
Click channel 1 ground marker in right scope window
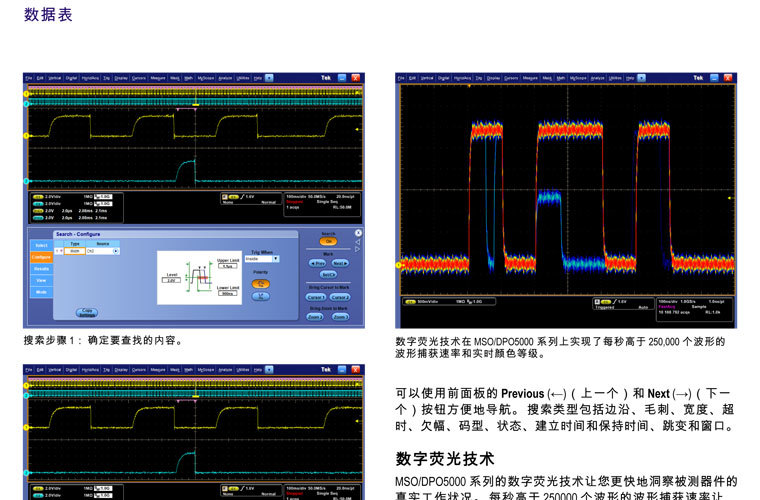(x=399, y=265)
